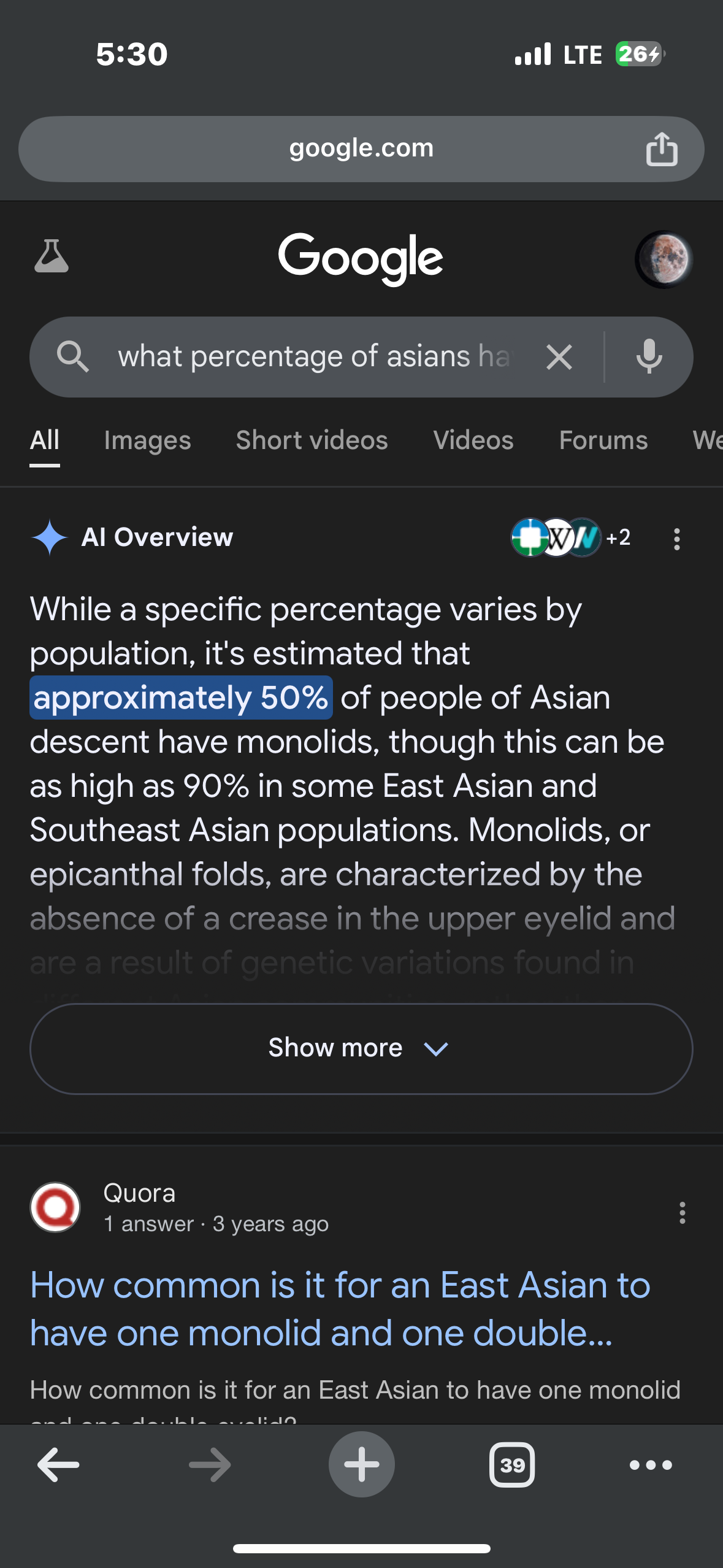Tap the magnifying glass search icon
723x1568 pixels.
click(73, 356)
